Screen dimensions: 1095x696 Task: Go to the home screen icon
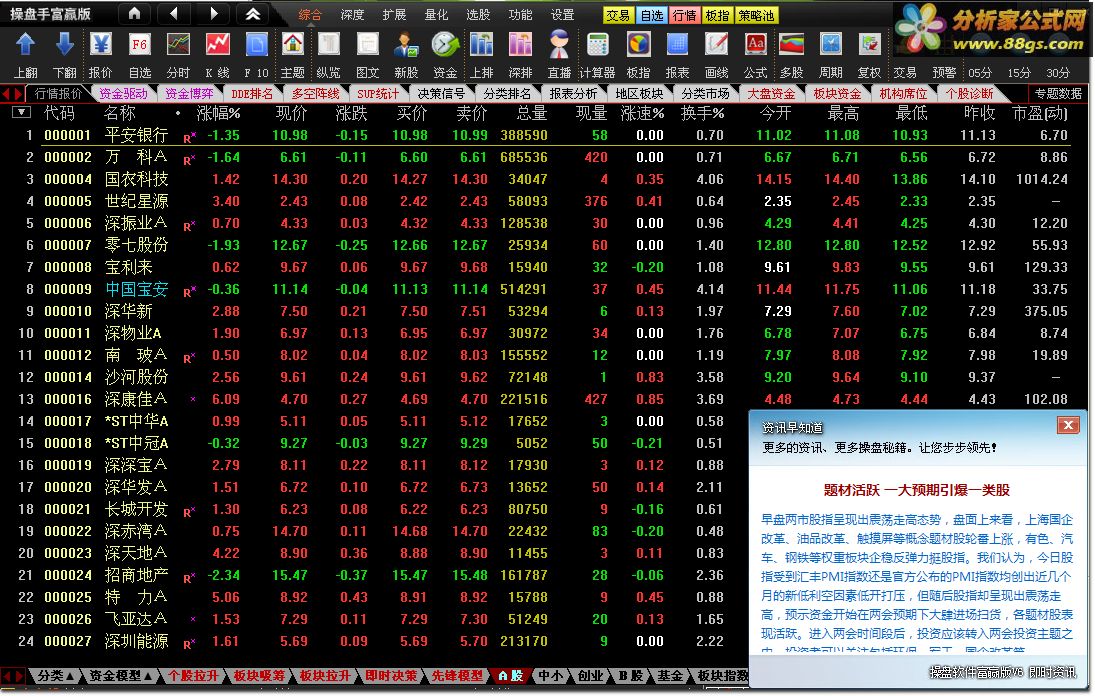(135, 13)
